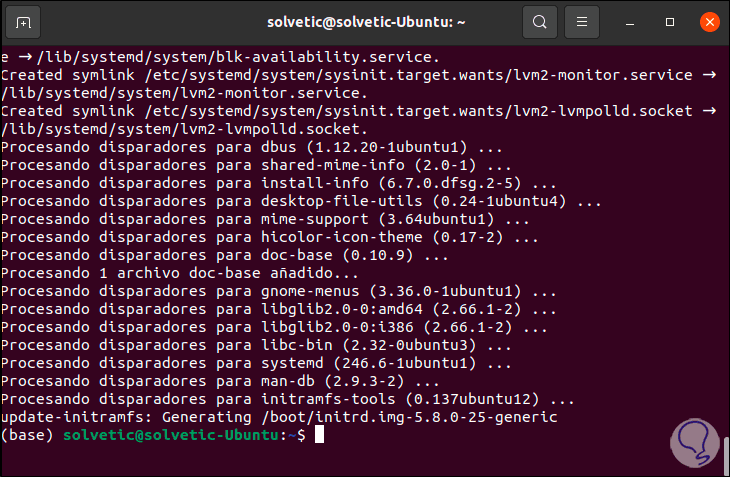Click the libglib2.0-0:i386 line

tap(274, 327)
